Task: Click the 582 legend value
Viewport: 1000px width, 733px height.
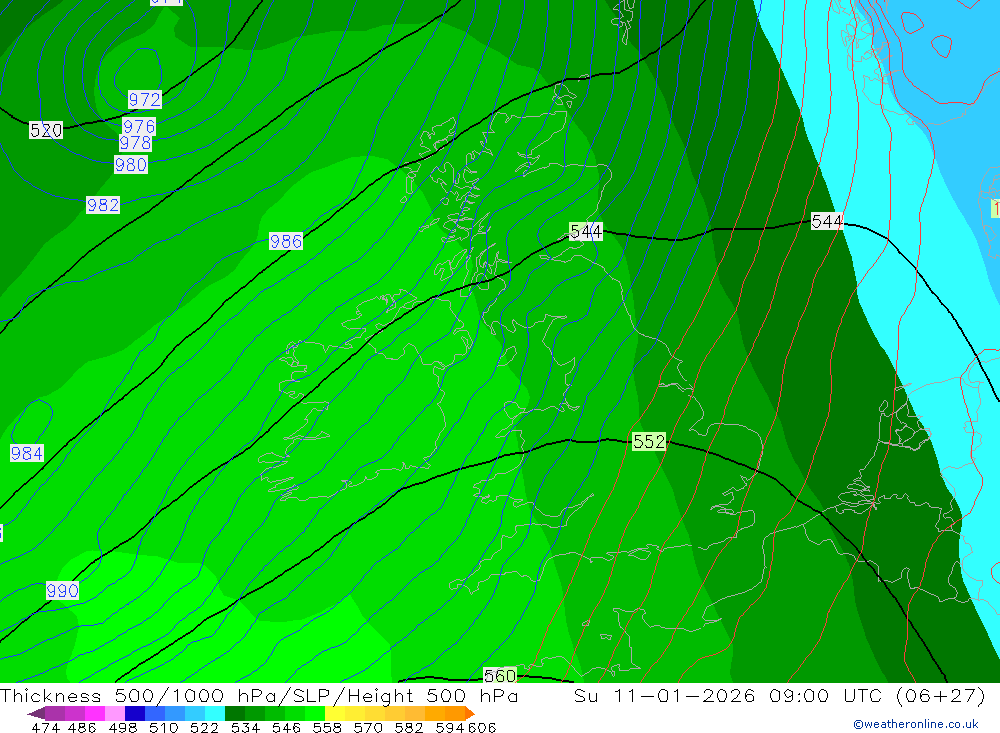Action: 409,727
